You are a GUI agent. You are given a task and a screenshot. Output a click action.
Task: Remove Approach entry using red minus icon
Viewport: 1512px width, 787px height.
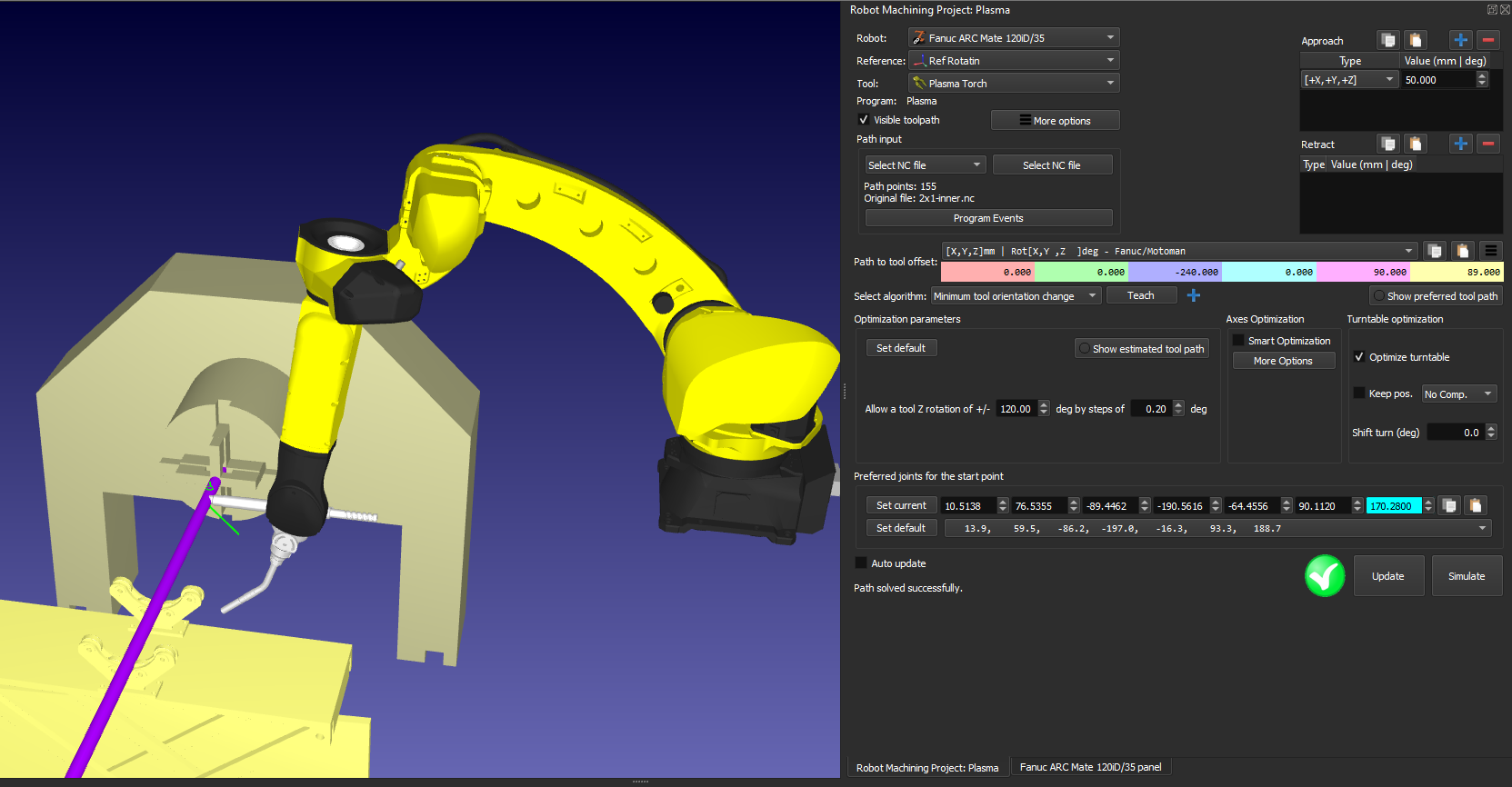coord(1488,40)
